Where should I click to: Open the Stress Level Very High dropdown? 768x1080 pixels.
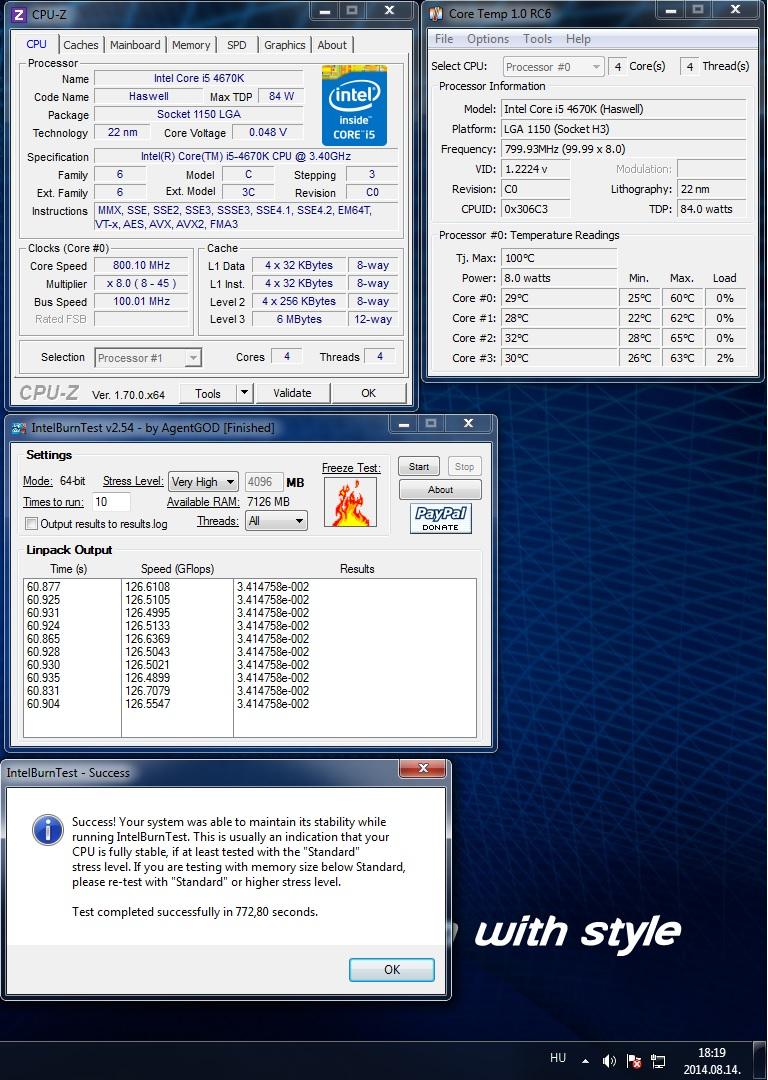pos(203,481)
